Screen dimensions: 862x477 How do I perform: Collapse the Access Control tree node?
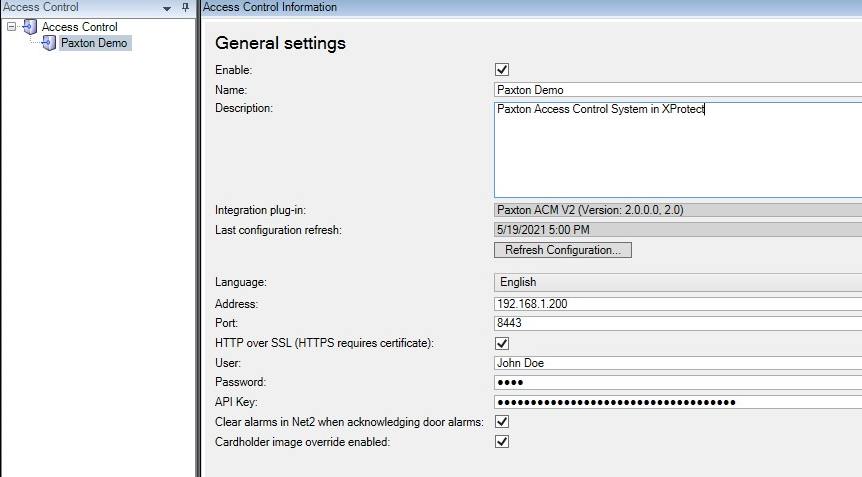click(x=11, y=26)
